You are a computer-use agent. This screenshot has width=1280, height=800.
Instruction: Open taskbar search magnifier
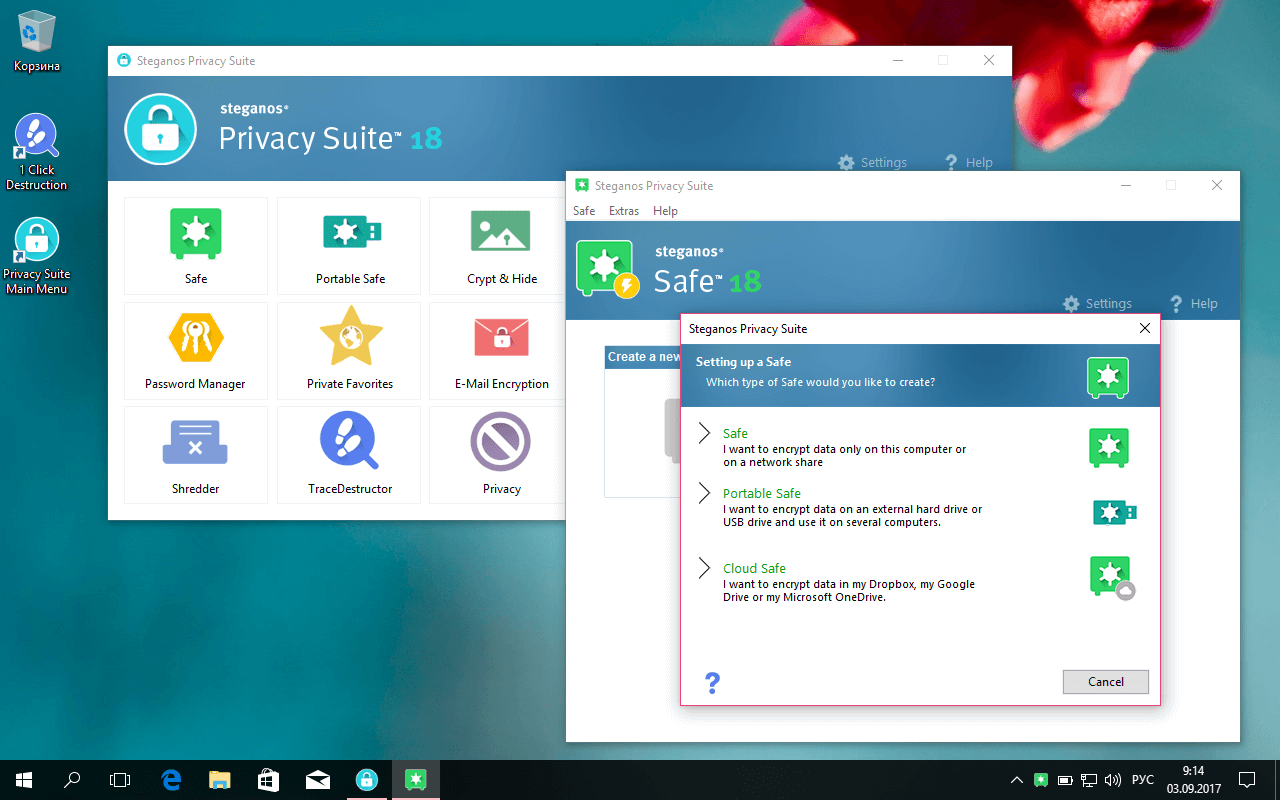pyautogui.click(x=73, y=780)
